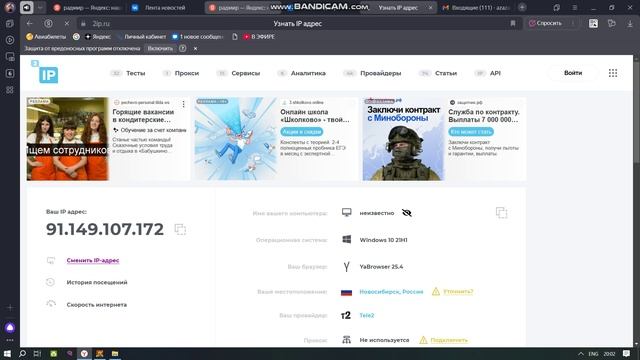Image resolution: width=640 pixels, height=360 pixels.
Task: Click the Yandex Browser taskbar icon
Action: pos(84,353)
